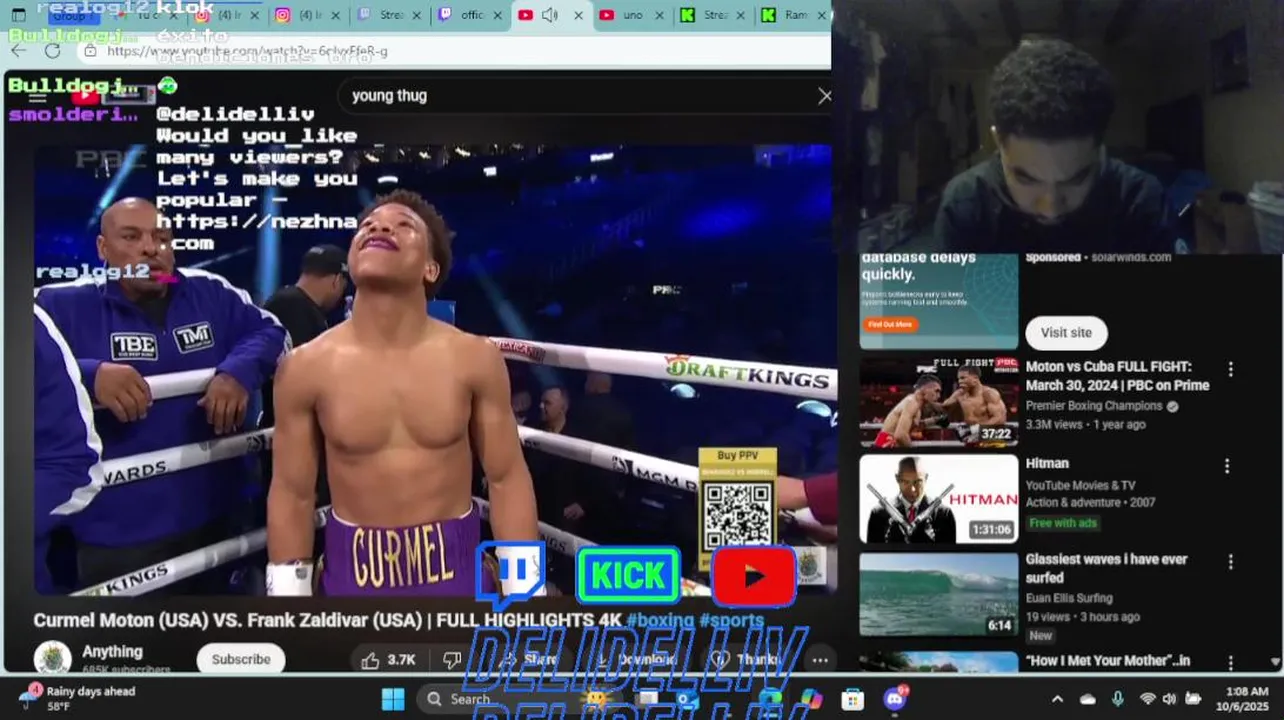Screen dimensions: 1284x720
Task: Click the 'Visit site' sponsored button
Action: click(1066, 332)
